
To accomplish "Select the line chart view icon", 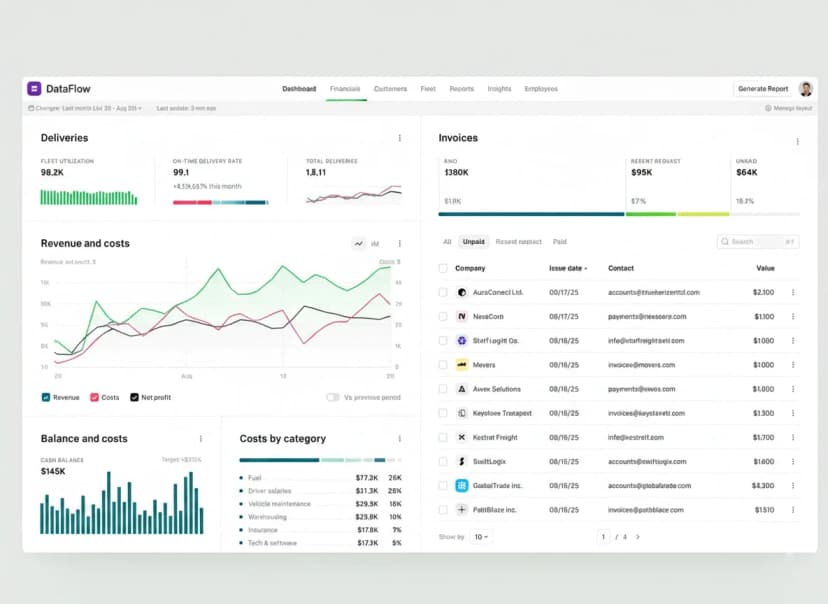I will (x=359, y=243).
